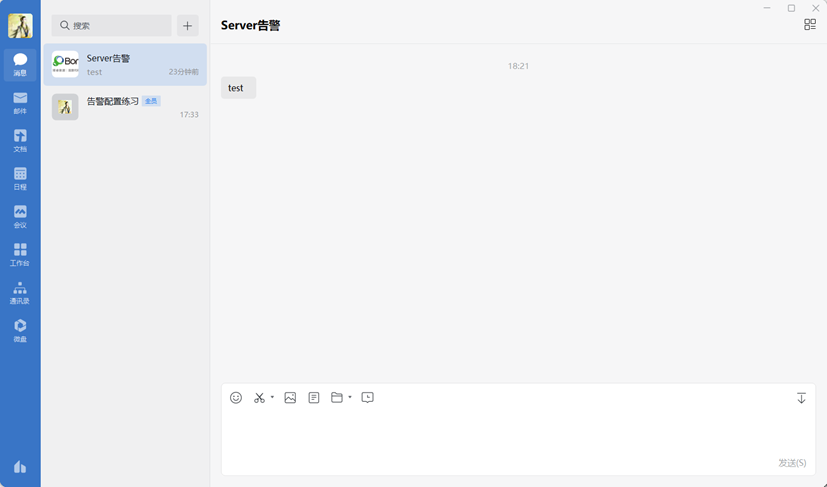Open the 微盘 drive section
Viewport: 827px width, 487px height.
[20, 331]
